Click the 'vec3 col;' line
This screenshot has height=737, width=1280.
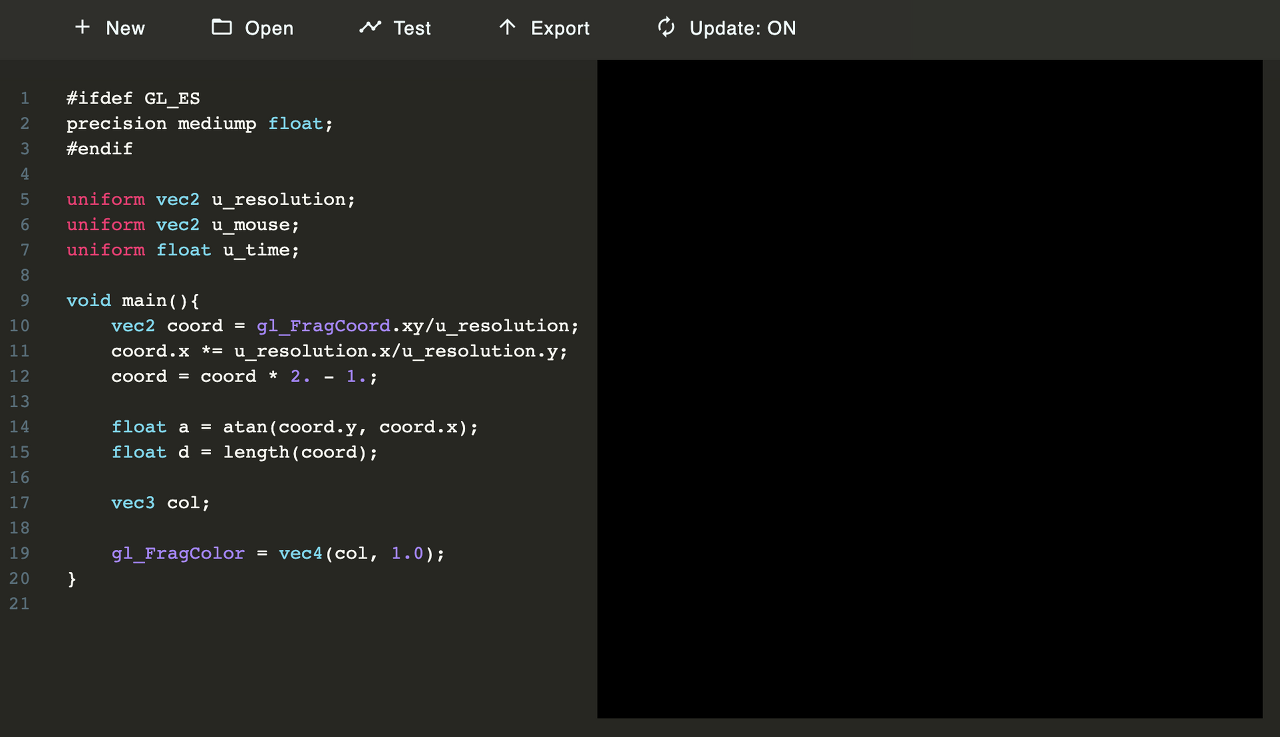161,503
